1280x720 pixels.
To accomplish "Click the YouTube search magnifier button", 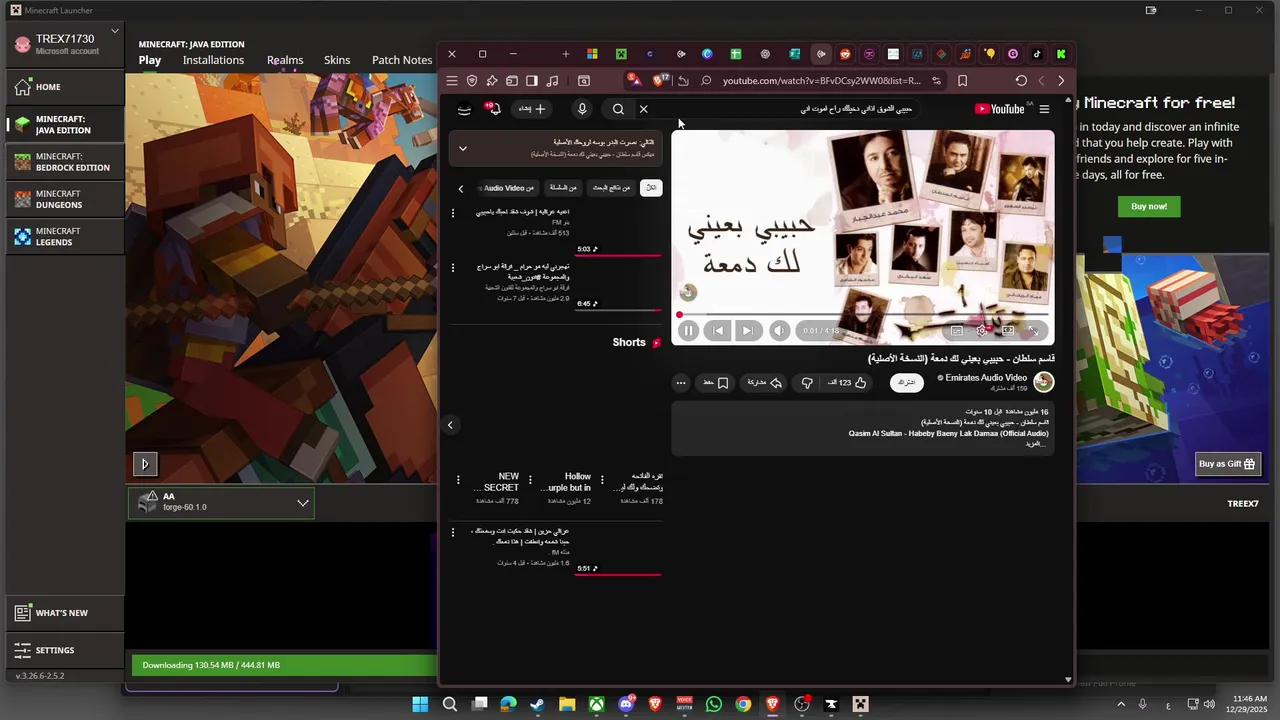I will 618,109.
